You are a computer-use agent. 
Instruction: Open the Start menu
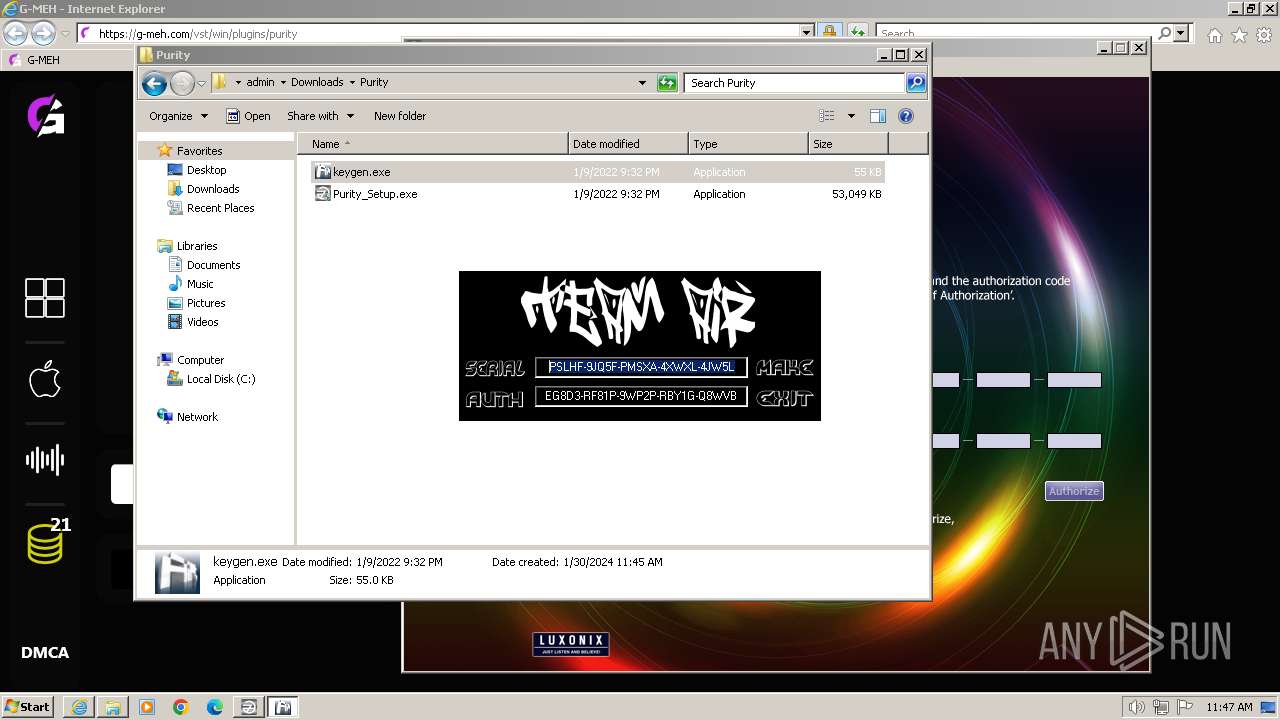[x=27, y=706]
